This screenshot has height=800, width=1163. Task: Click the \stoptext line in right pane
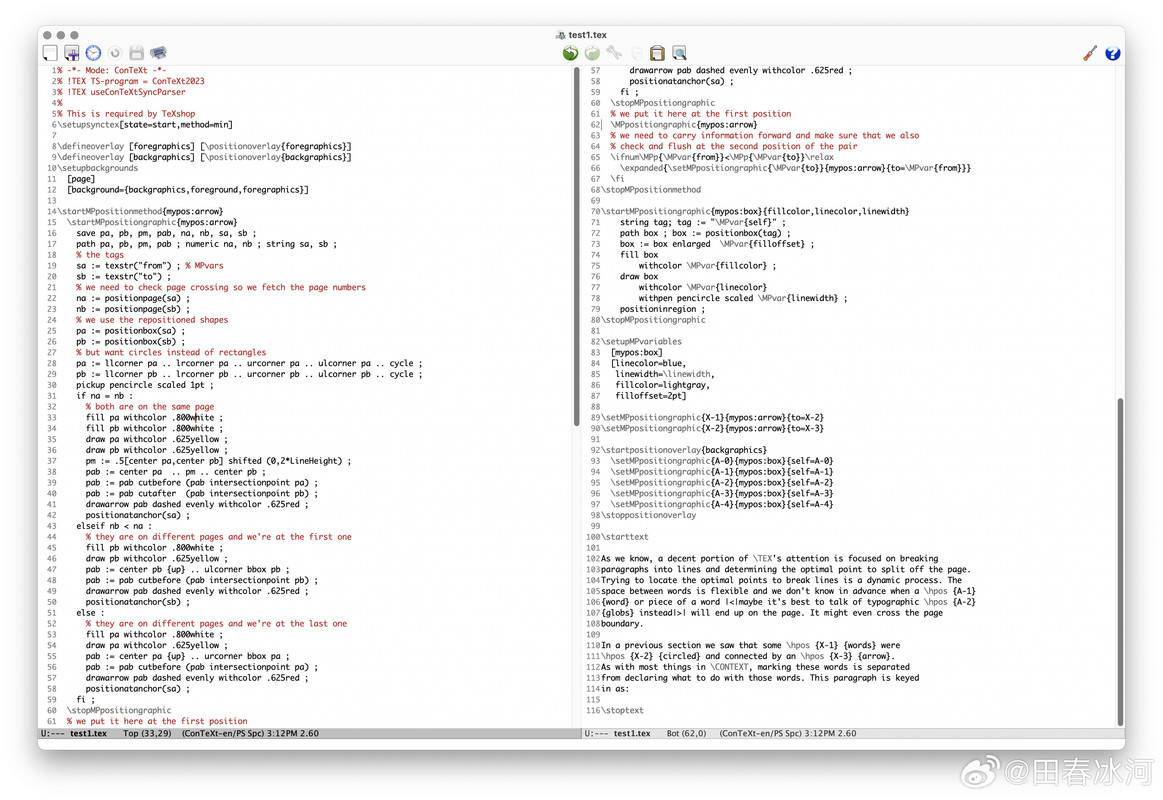[622, 710]
